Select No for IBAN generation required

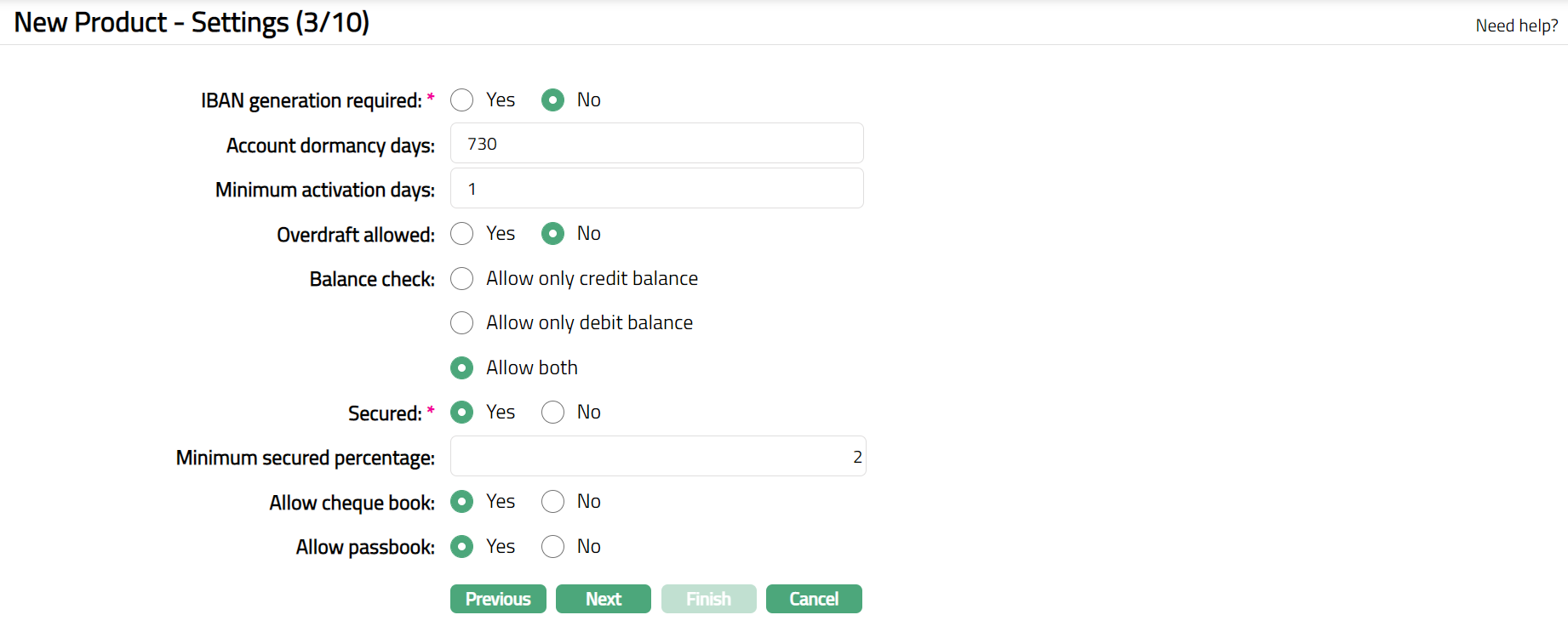click(x=553, y=100)
